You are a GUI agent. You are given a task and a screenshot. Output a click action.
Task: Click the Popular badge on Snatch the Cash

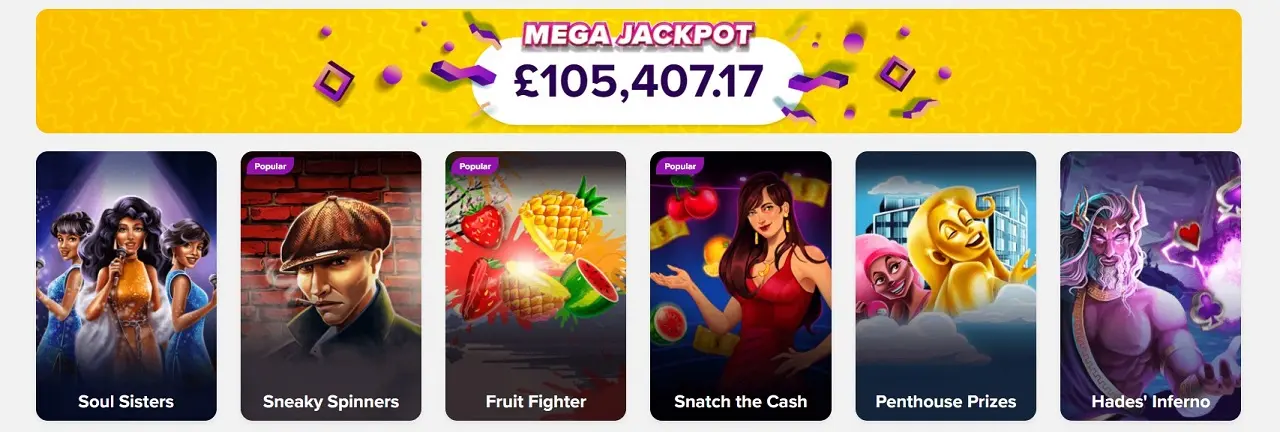coord(680,166)
